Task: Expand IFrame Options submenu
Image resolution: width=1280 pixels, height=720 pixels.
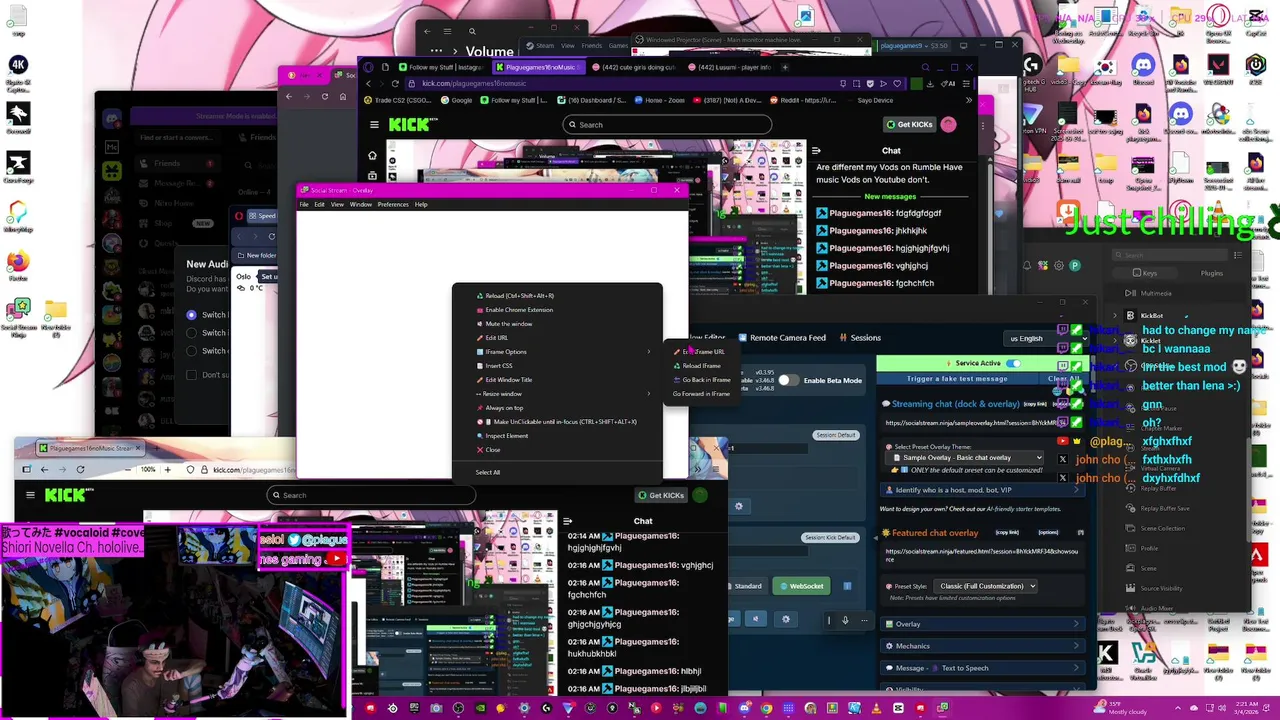Action: point(557,352)
